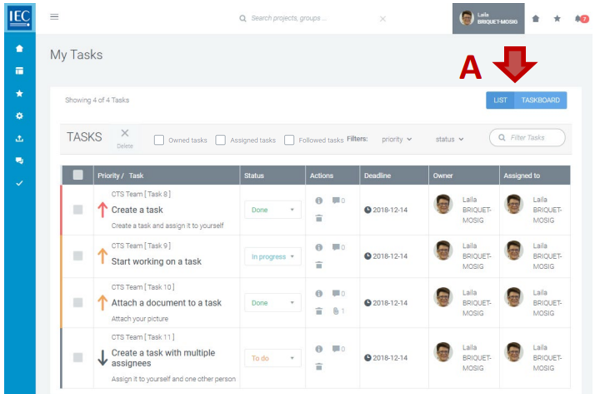Click owner avatar in Create a task row
The width and height of the screenshot is (595, 394).
(443, 204)
